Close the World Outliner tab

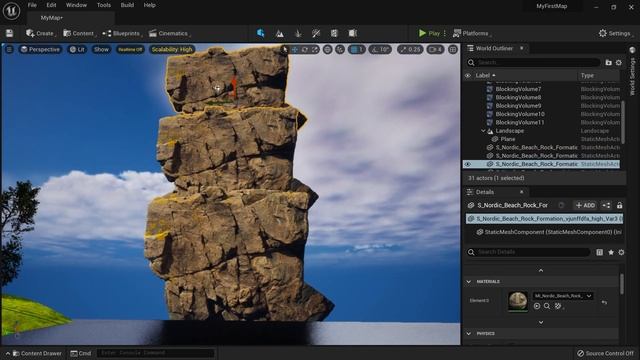[x=521, y=48]
